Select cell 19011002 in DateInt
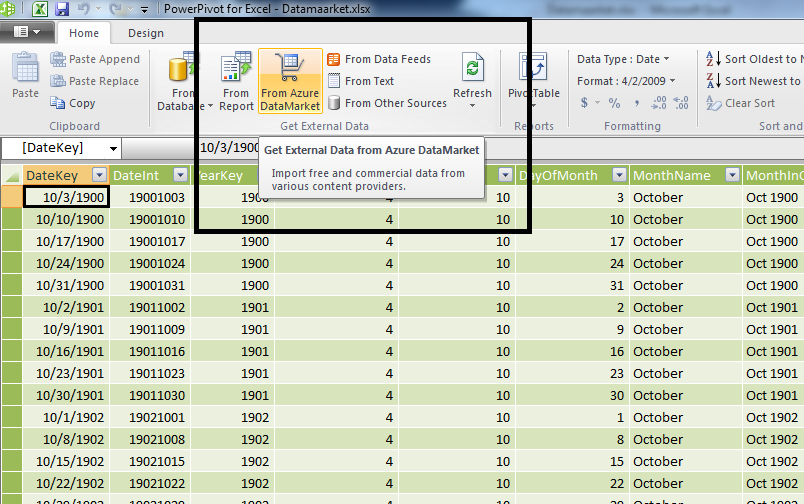 click(x=150, y=308)
